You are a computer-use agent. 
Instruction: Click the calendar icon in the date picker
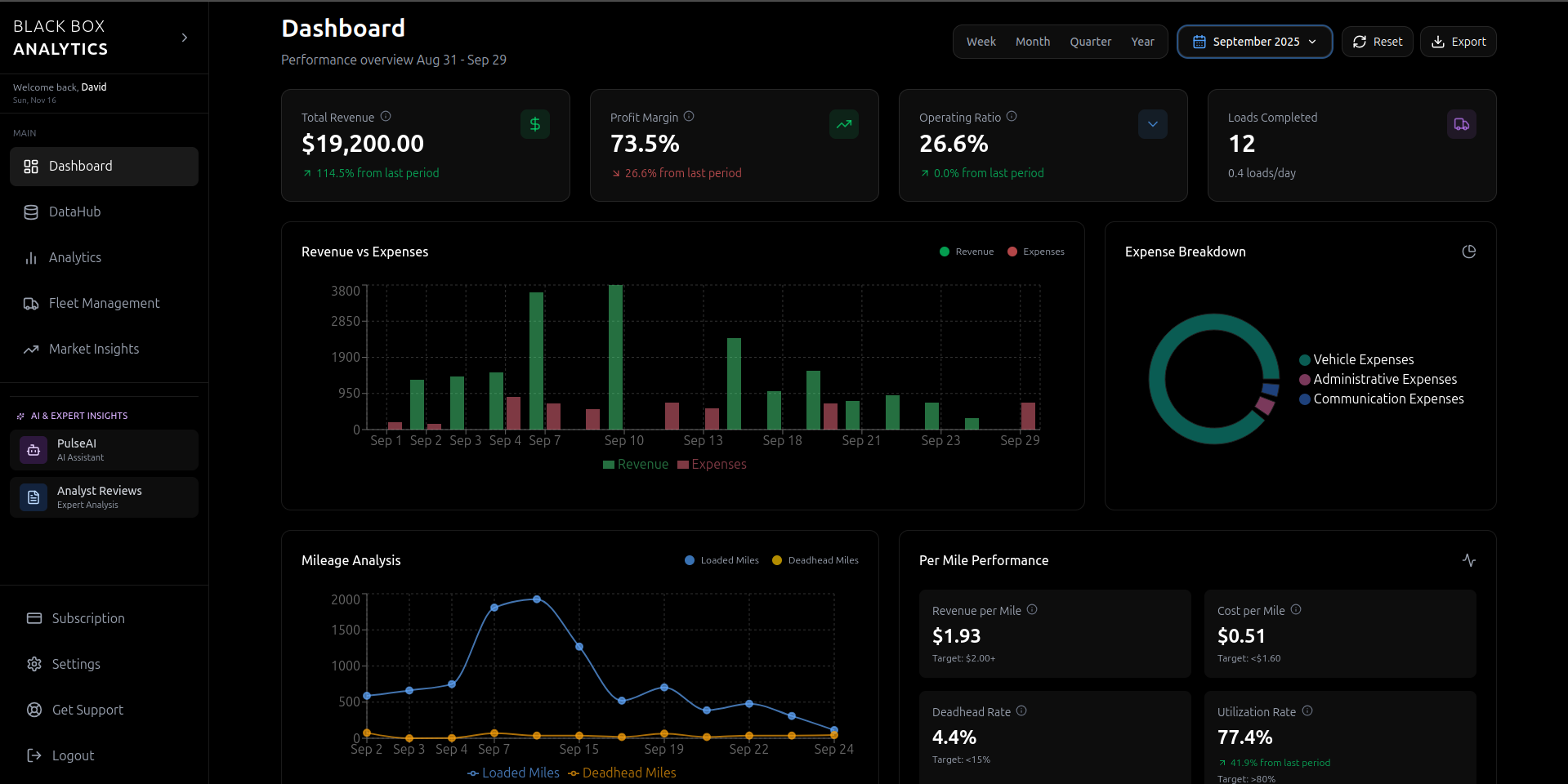click(x=1199, y=42)
